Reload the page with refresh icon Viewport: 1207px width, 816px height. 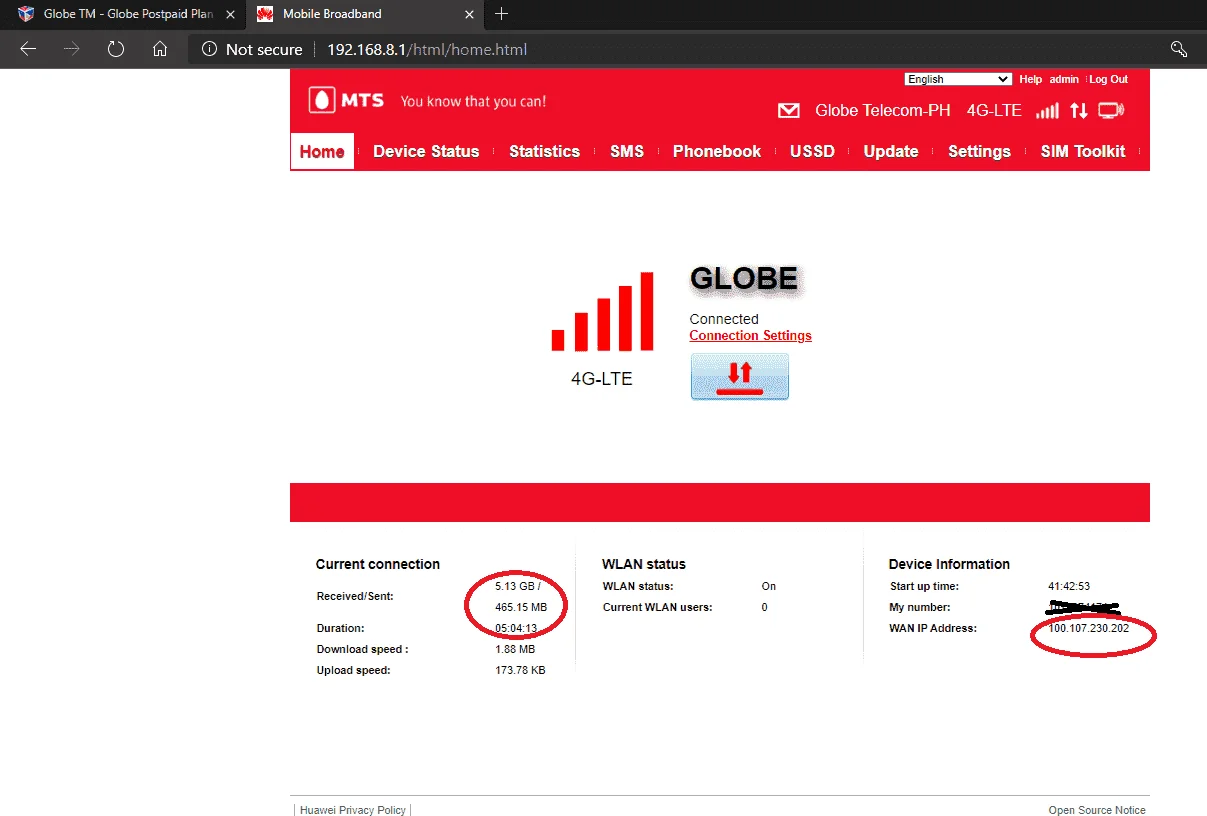(115, 49)
